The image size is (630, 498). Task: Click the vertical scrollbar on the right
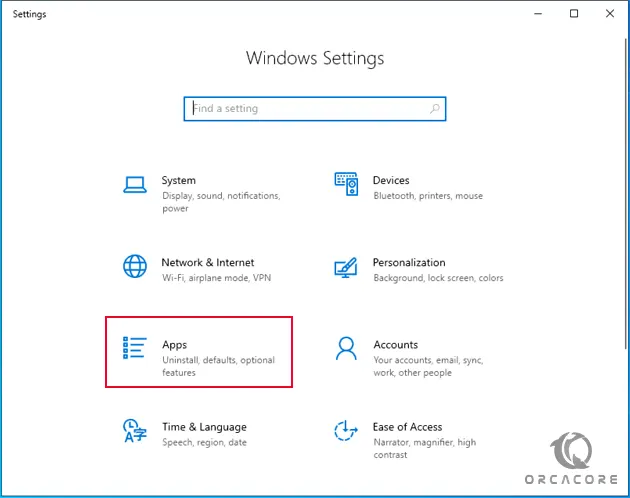click(626, 194)
